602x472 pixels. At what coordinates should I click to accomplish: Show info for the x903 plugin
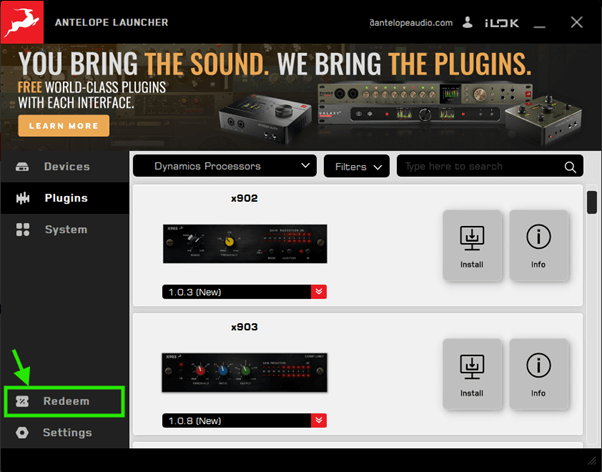click(x=538, y=374)
